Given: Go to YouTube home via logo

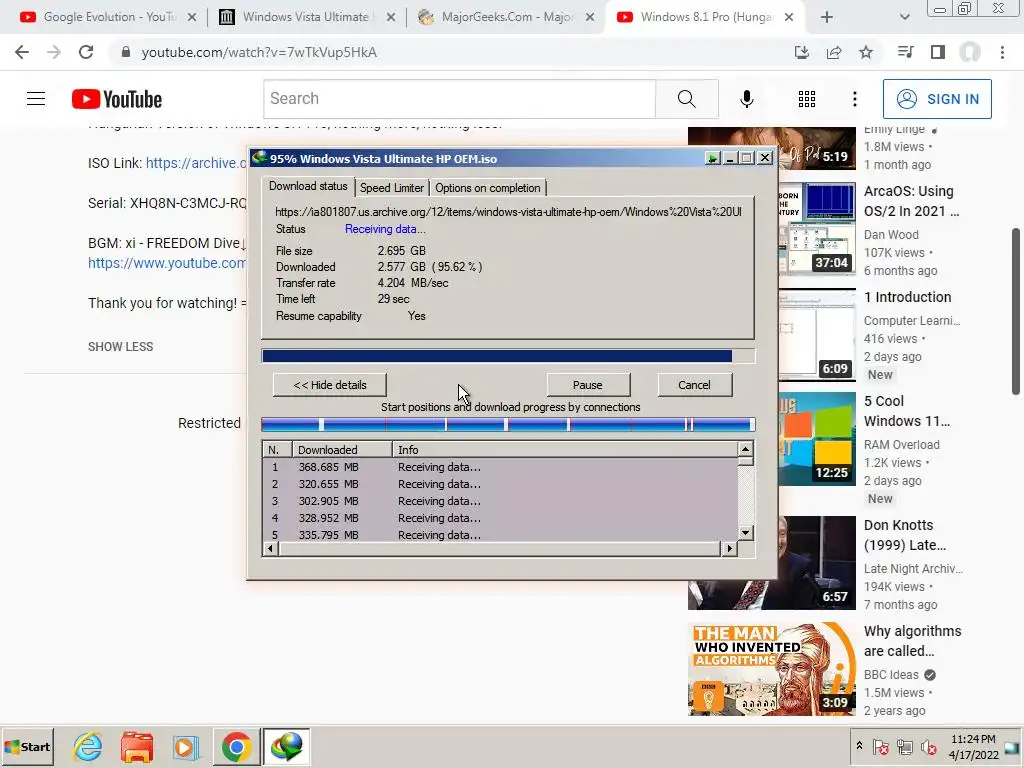Looking at the screenshot, I should (117, 99).
